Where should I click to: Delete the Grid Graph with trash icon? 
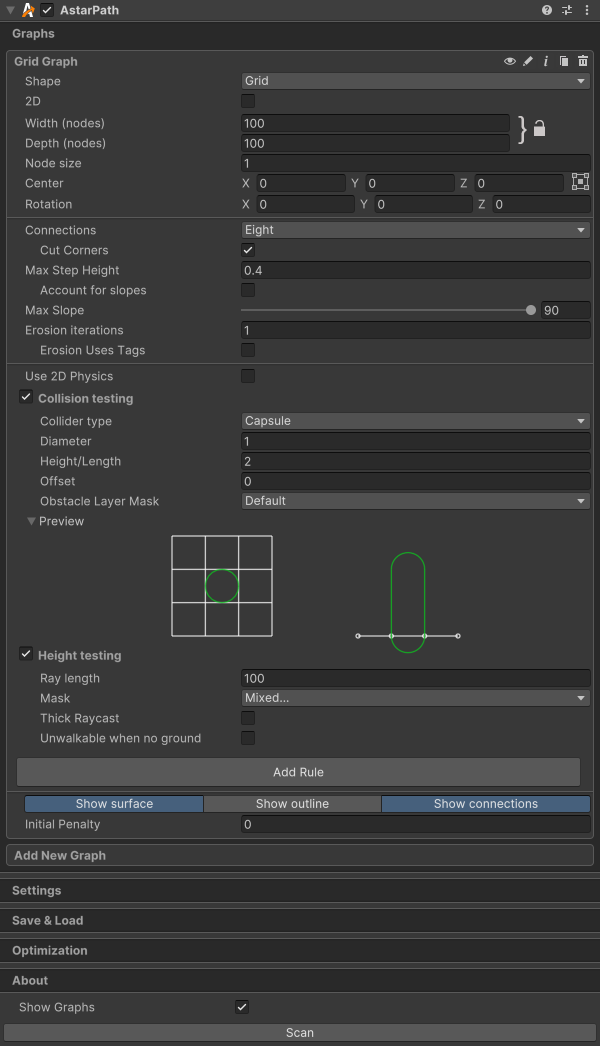[x=582, y=61]
